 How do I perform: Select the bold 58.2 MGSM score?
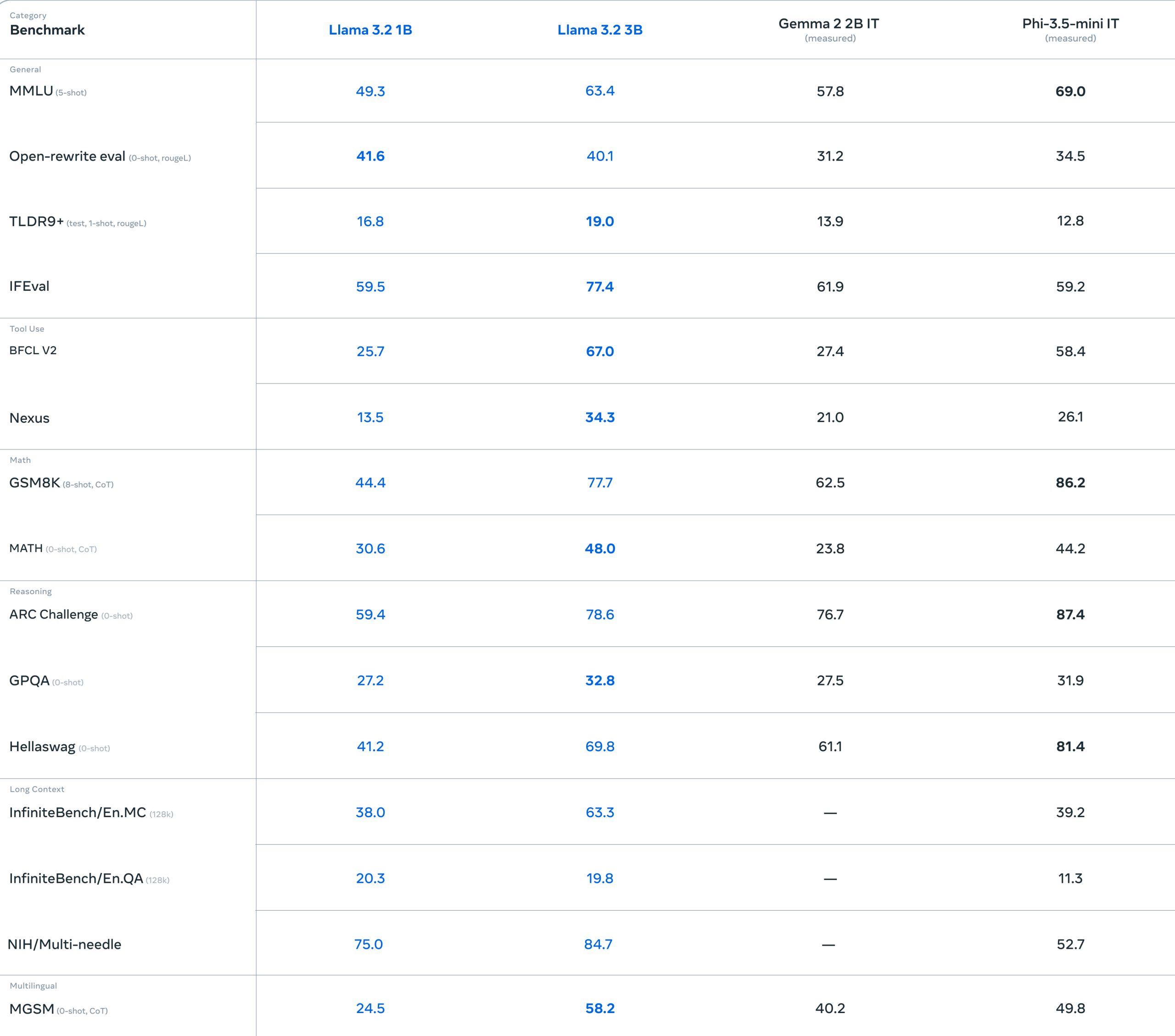599,1008
